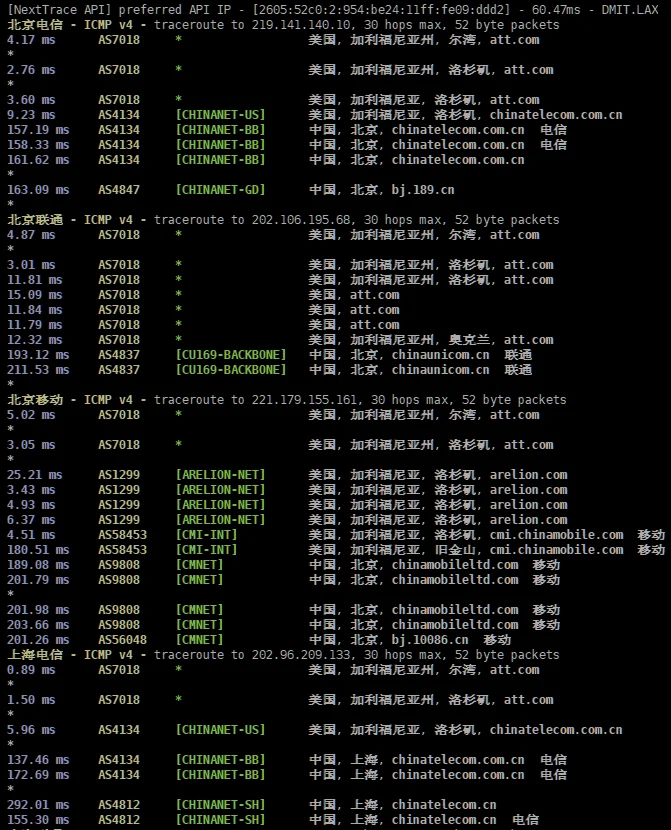Image resolution: width=671 pixels, height=830 pixels.
Task: Select destination IP 202.96.209.133
Action: [x=300, y=655]
